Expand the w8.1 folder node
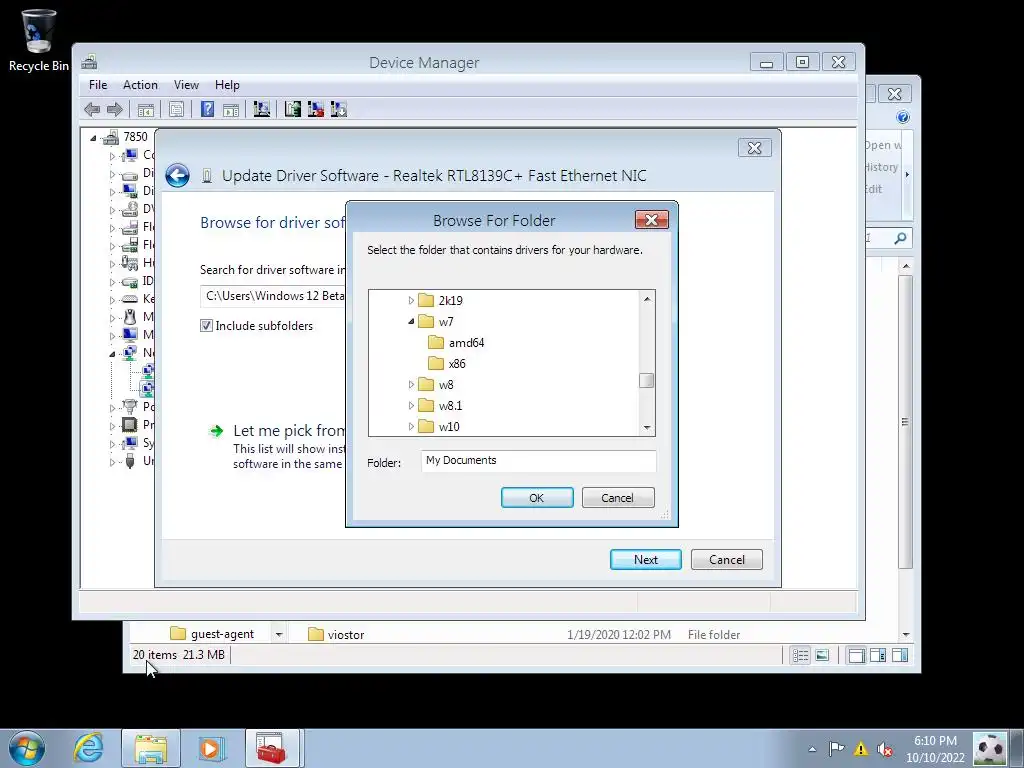 pyautogui.click(x=411, y=406)
